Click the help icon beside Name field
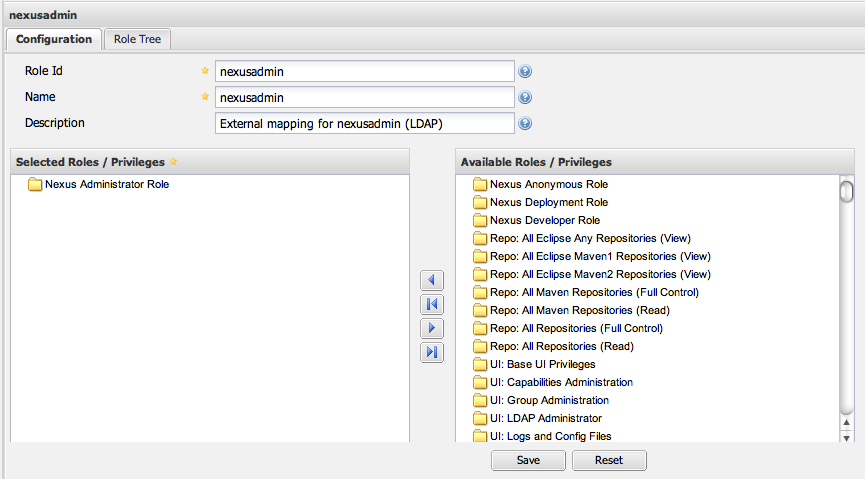This screenshot has height=479, width=865. click(x=525, y=98)
